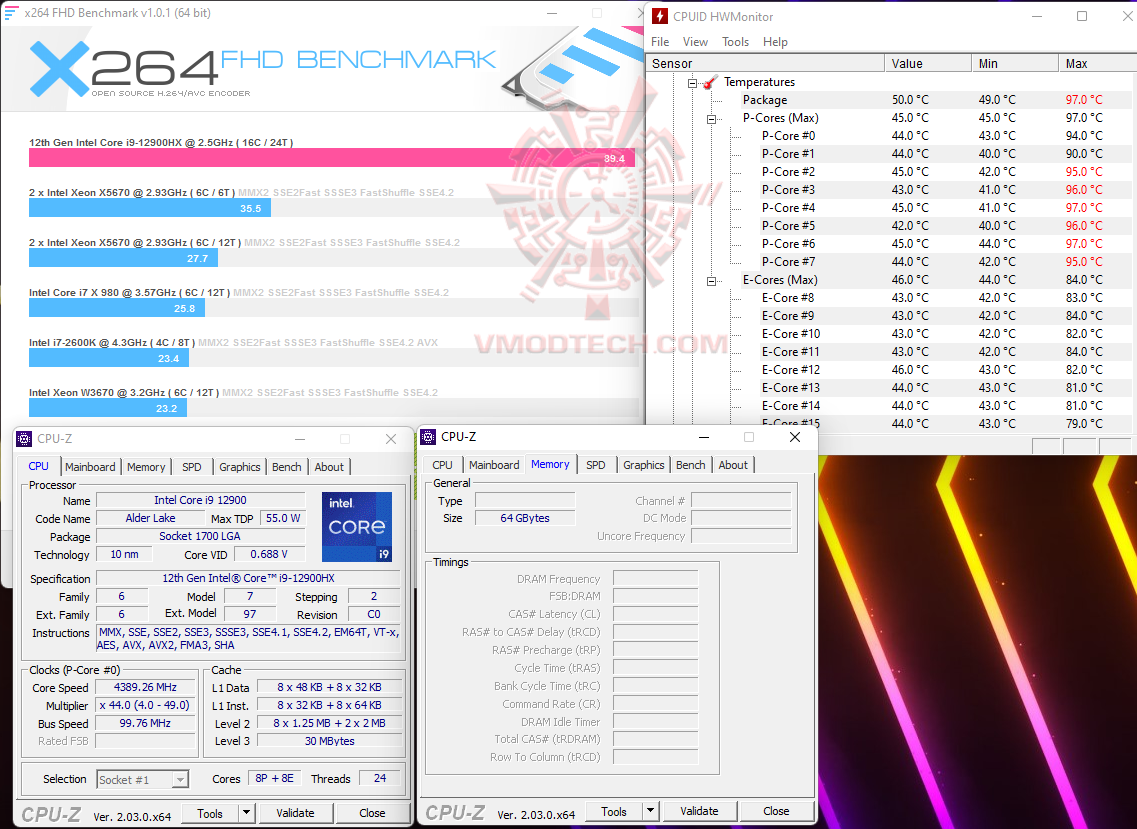Switch to Graphics tab in right CPU-Z
1137x829 pixels.
tap(643, 465)
